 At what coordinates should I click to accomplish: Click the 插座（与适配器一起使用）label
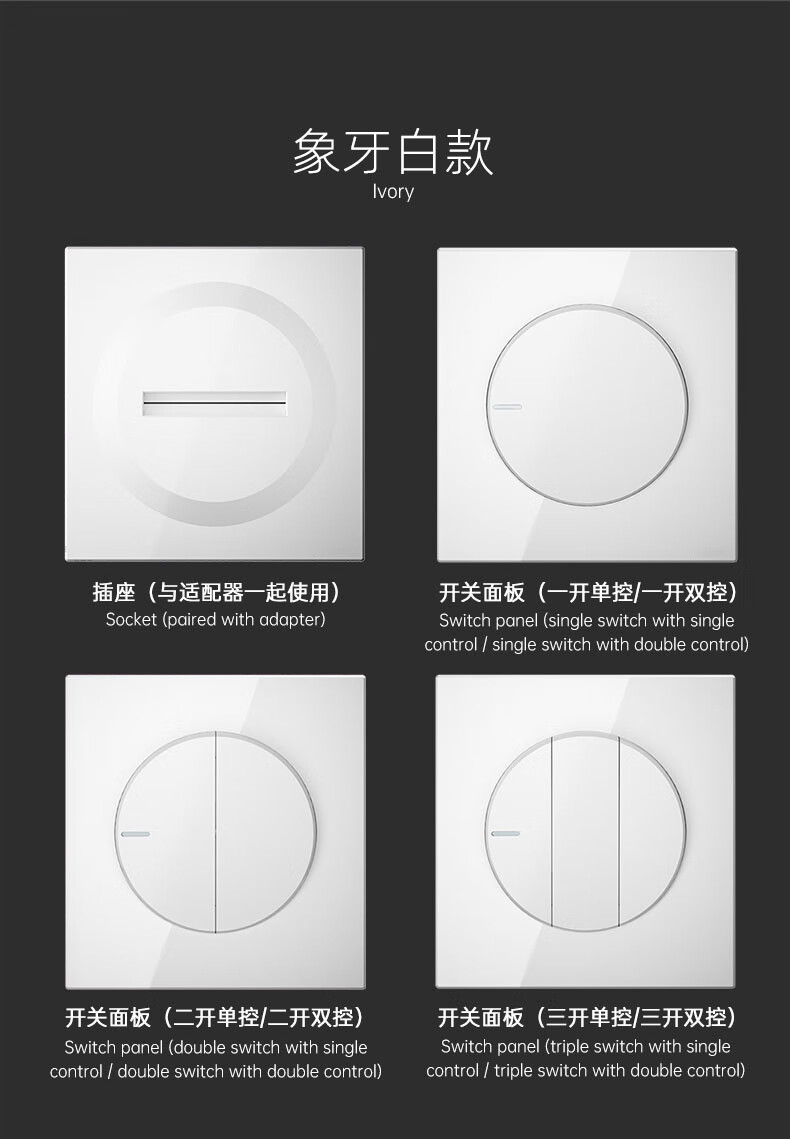point(216,592)
